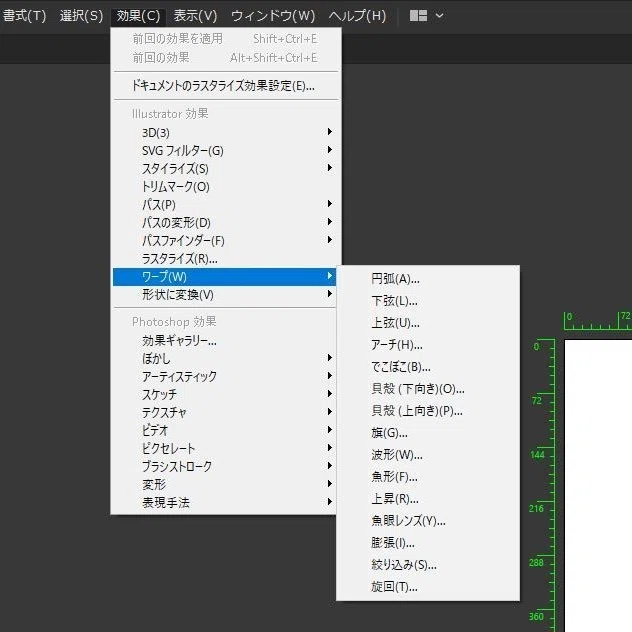Open the arrange documents dropdown chevron
This screenshot has height=632, width=632.
pos(439,16)
